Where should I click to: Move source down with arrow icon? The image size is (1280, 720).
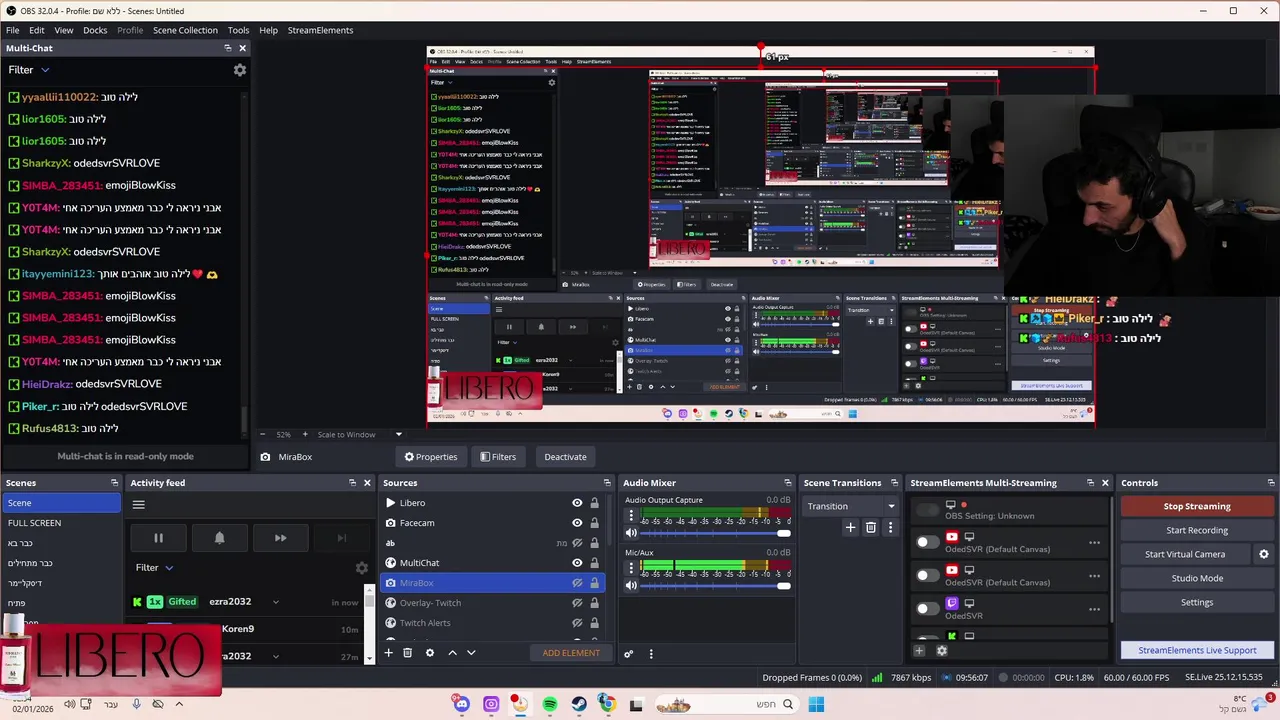click(471, 653)
